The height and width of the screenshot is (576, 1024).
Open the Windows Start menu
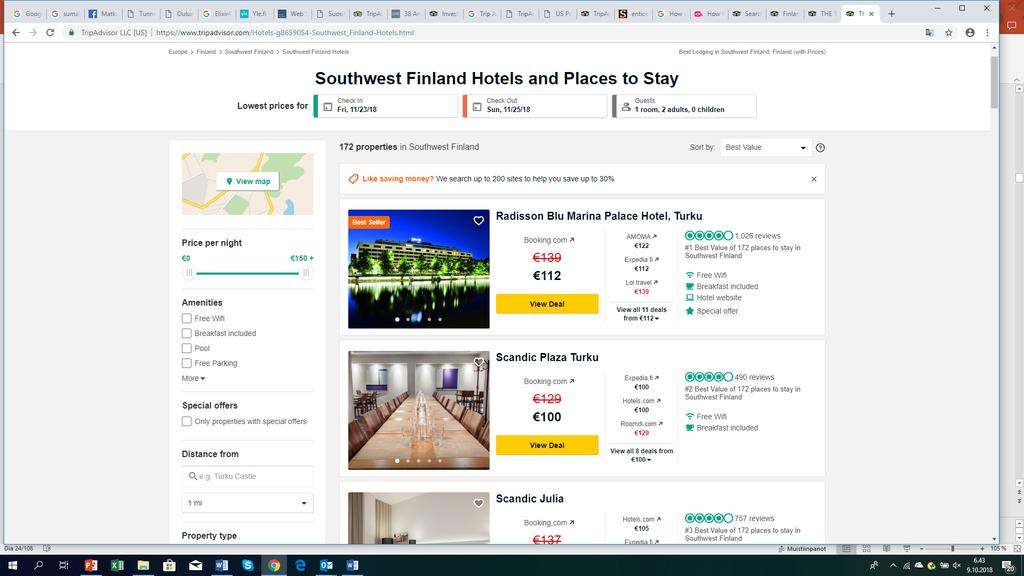point(12,566)
